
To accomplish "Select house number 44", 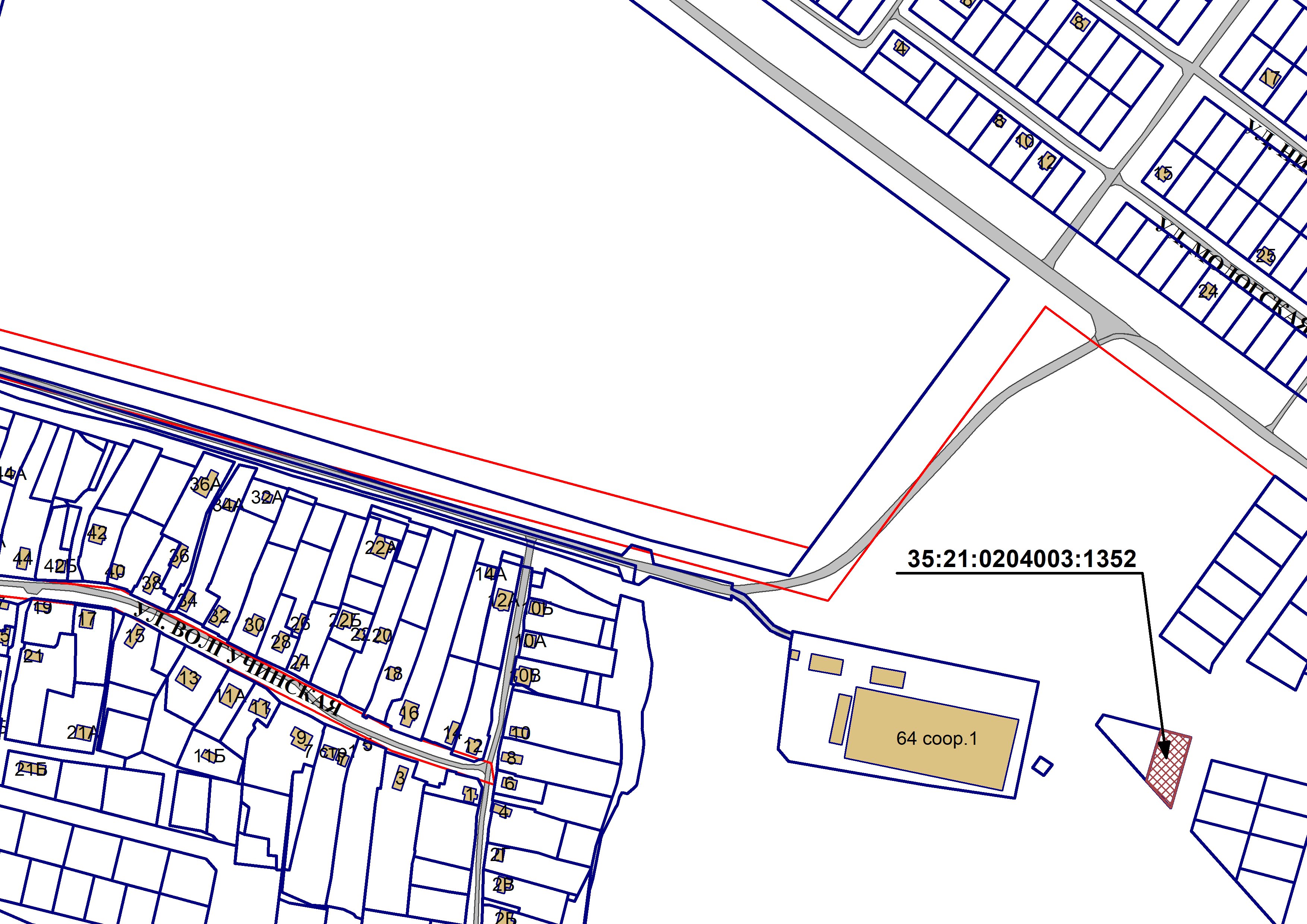I will point(23,559).
